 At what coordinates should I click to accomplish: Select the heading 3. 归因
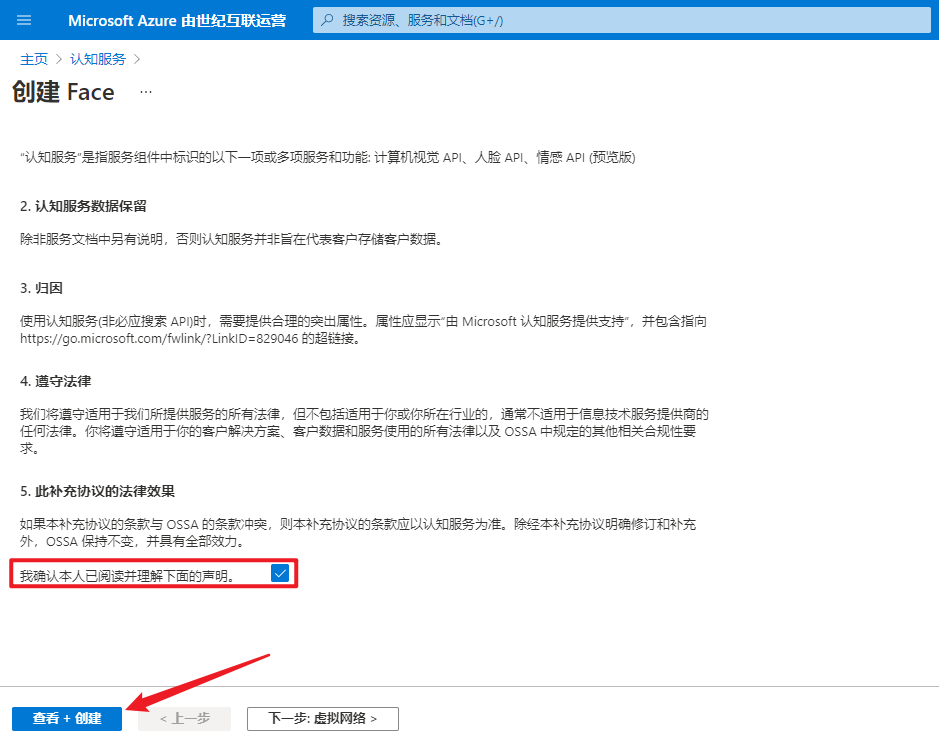pos(41,288)
